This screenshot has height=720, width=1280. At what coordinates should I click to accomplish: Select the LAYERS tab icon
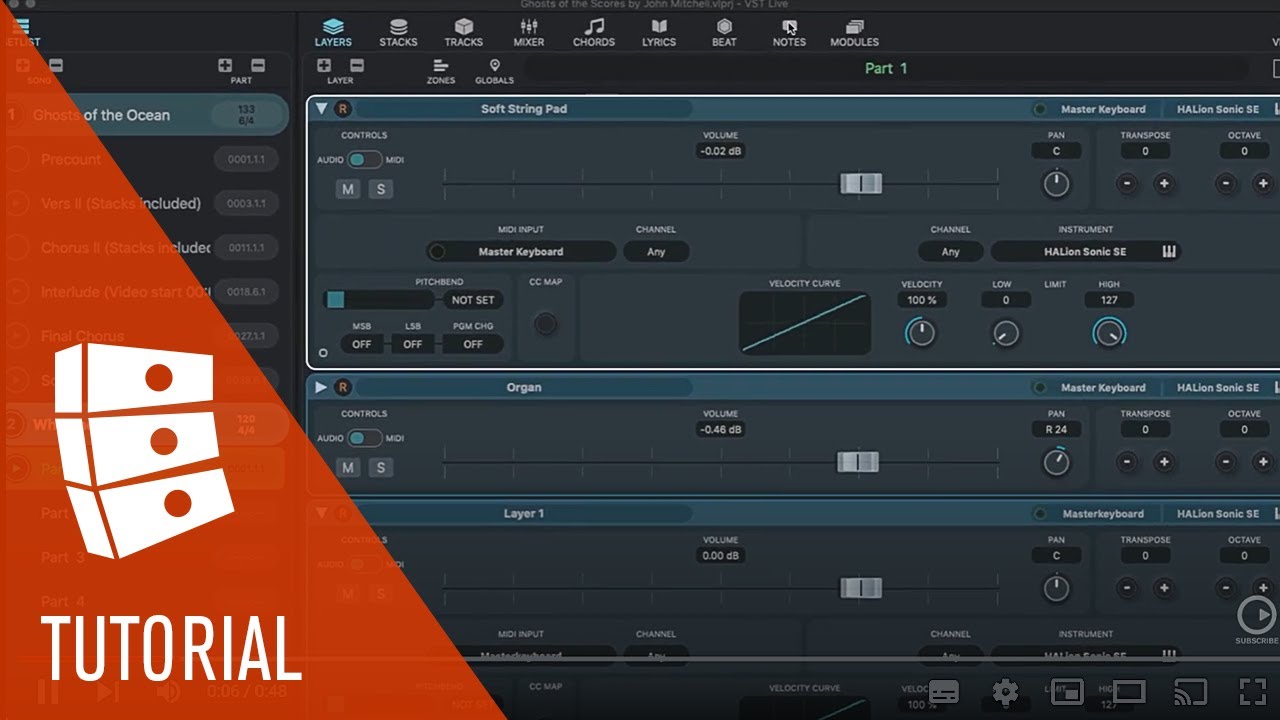tap(333, 27)
